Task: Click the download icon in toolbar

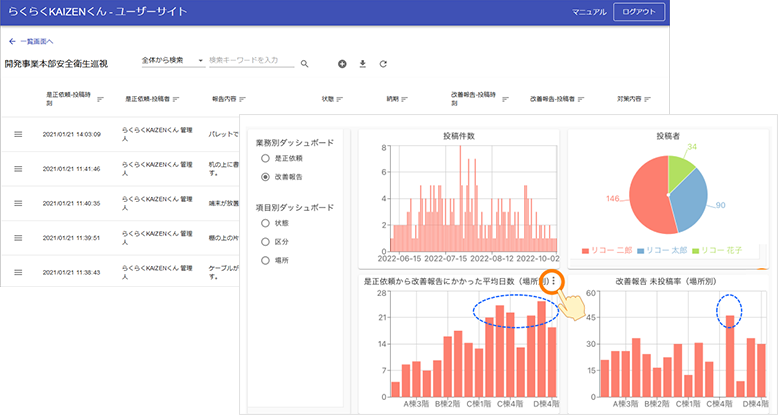Action: pos(362,63)
